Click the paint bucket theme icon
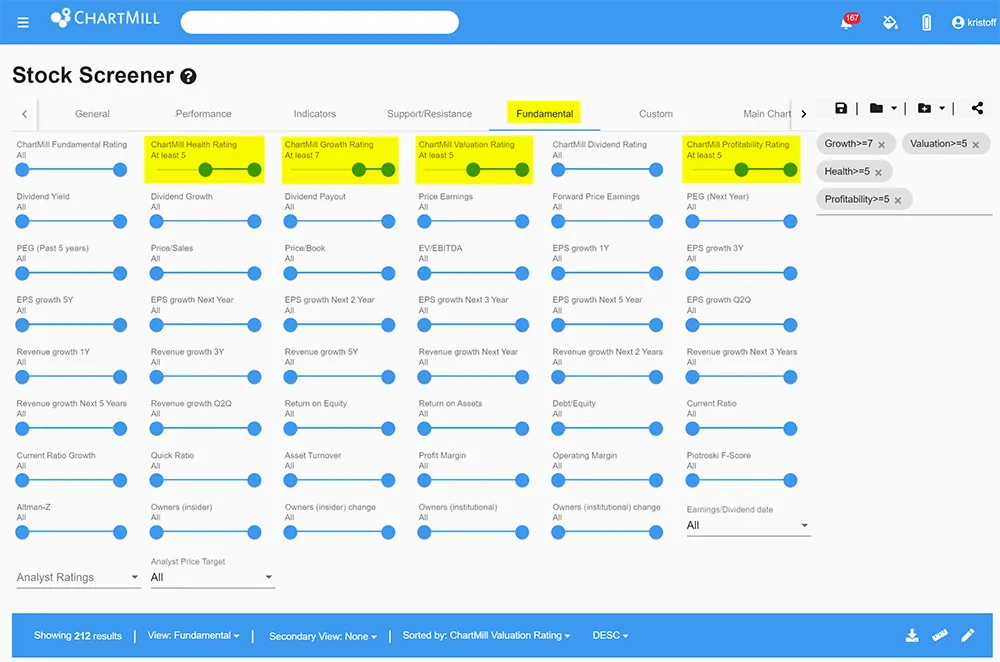 click(x=890, y=23)
